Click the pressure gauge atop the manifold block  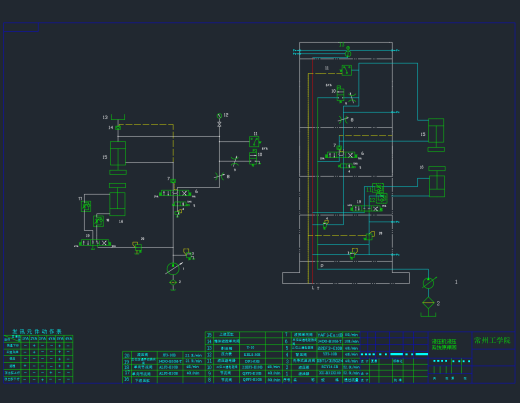pos(348,52)
